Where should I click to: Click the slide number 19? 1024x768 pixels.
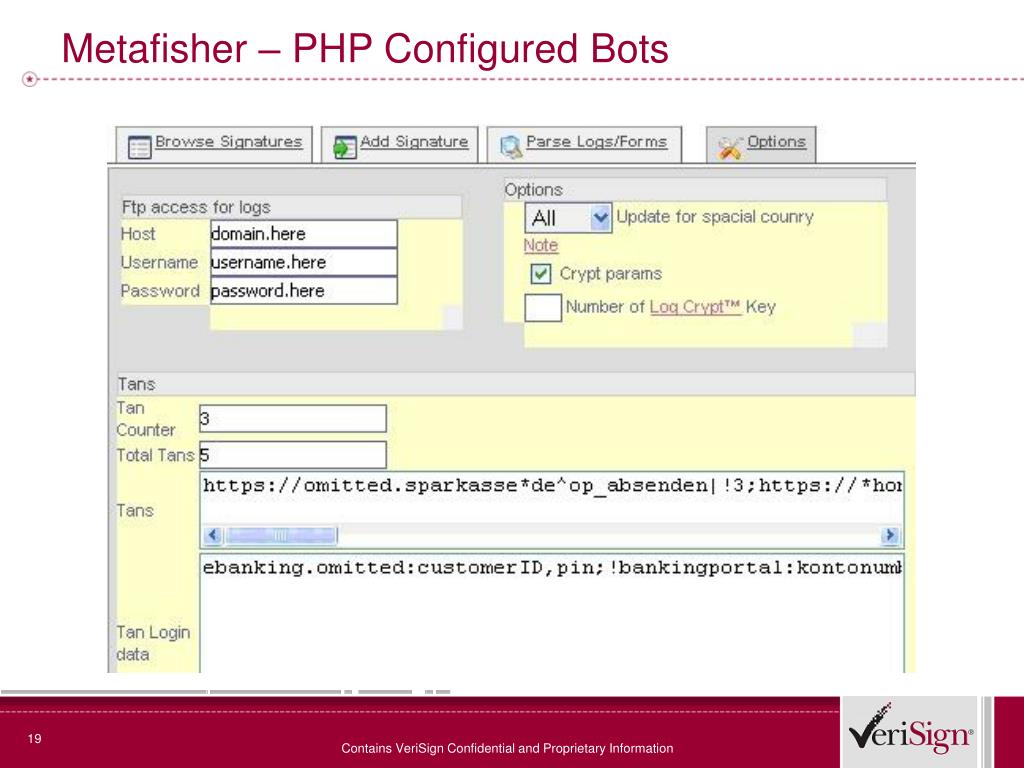(35, 739)
